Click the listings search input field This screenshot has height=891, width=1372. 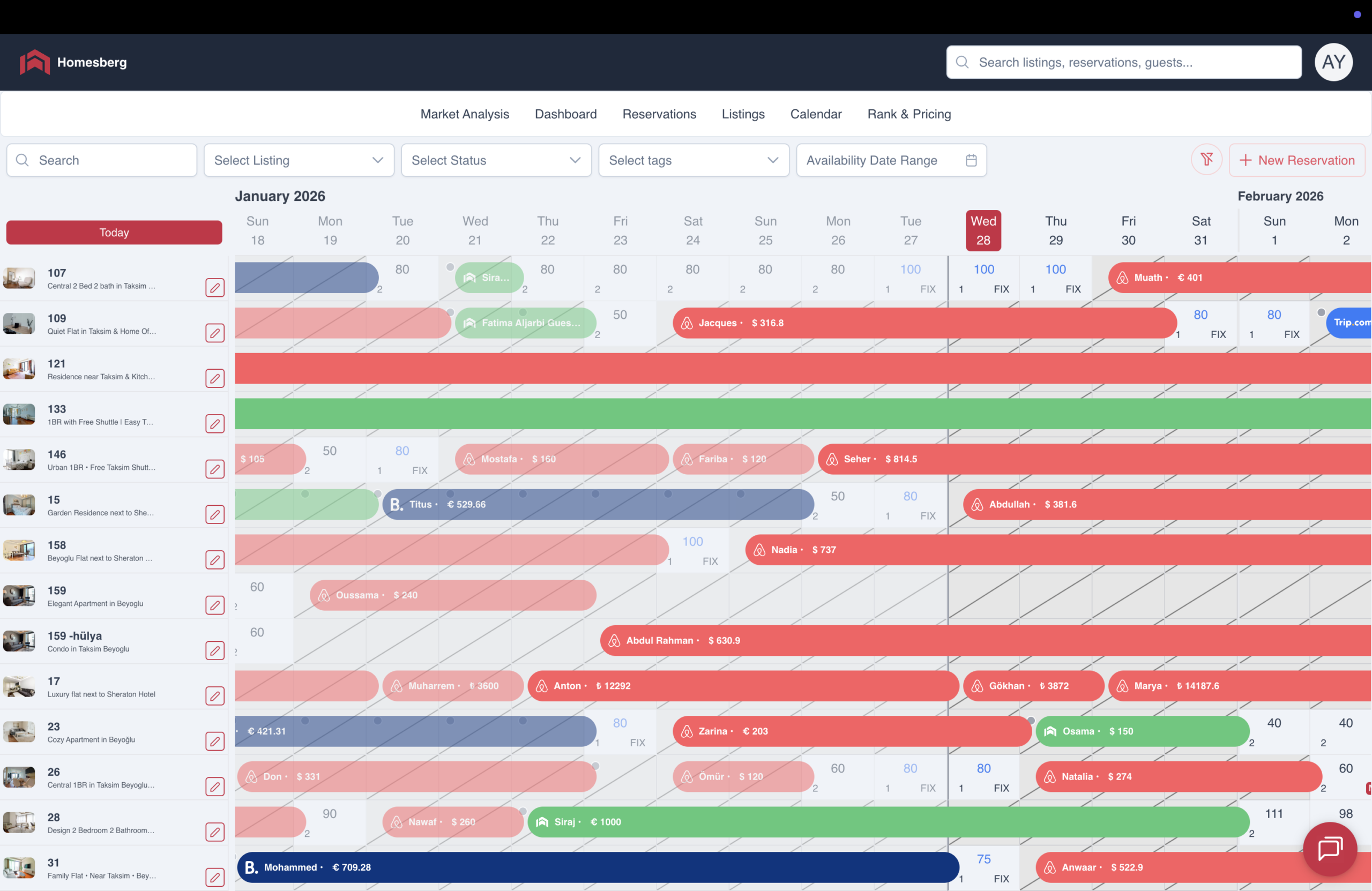click(x=101, y=160)
